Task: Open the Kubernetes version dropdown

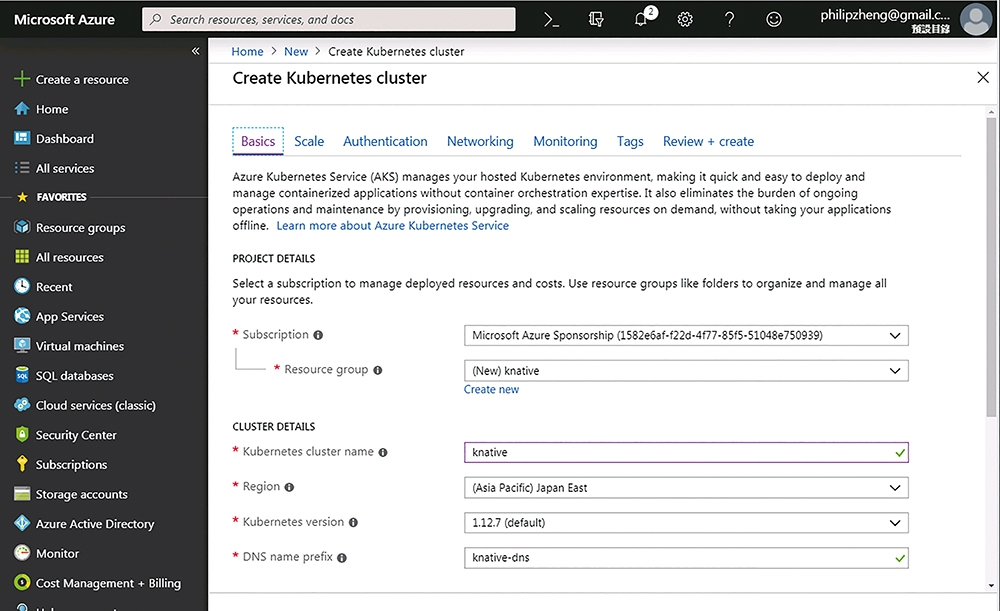Action: pyautogui.click(x=686, y=523)
